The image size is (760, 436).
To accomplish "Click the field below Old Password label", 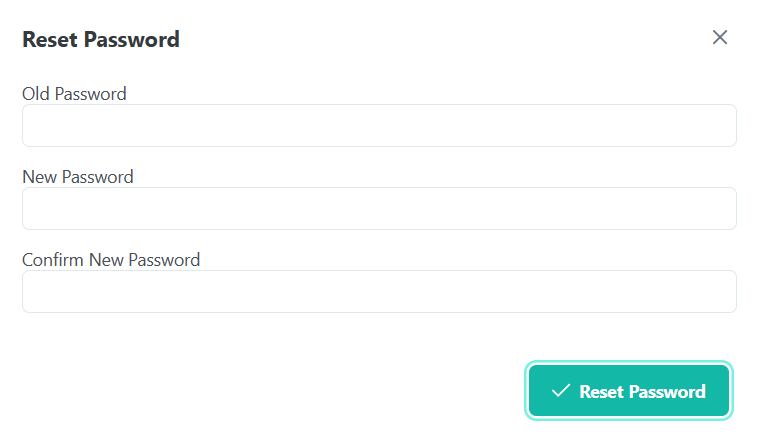I will click(x=379, y=125).
